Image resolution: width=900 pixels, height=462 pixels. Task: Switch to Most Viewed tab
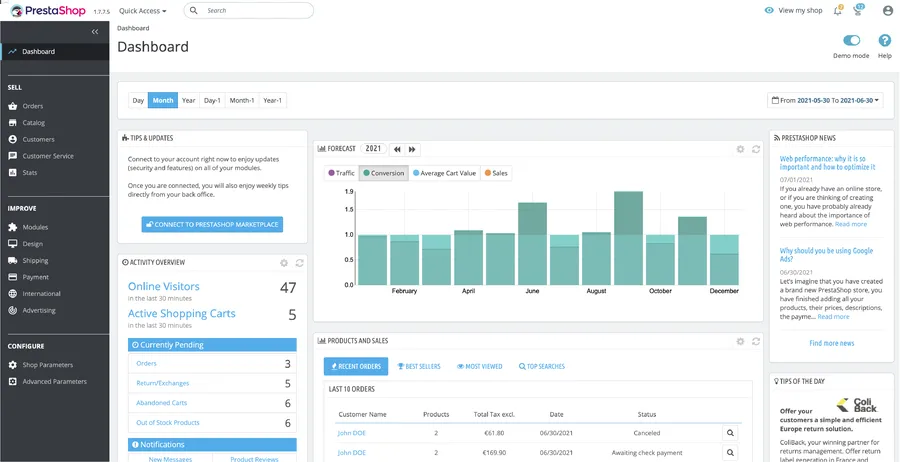480,366
